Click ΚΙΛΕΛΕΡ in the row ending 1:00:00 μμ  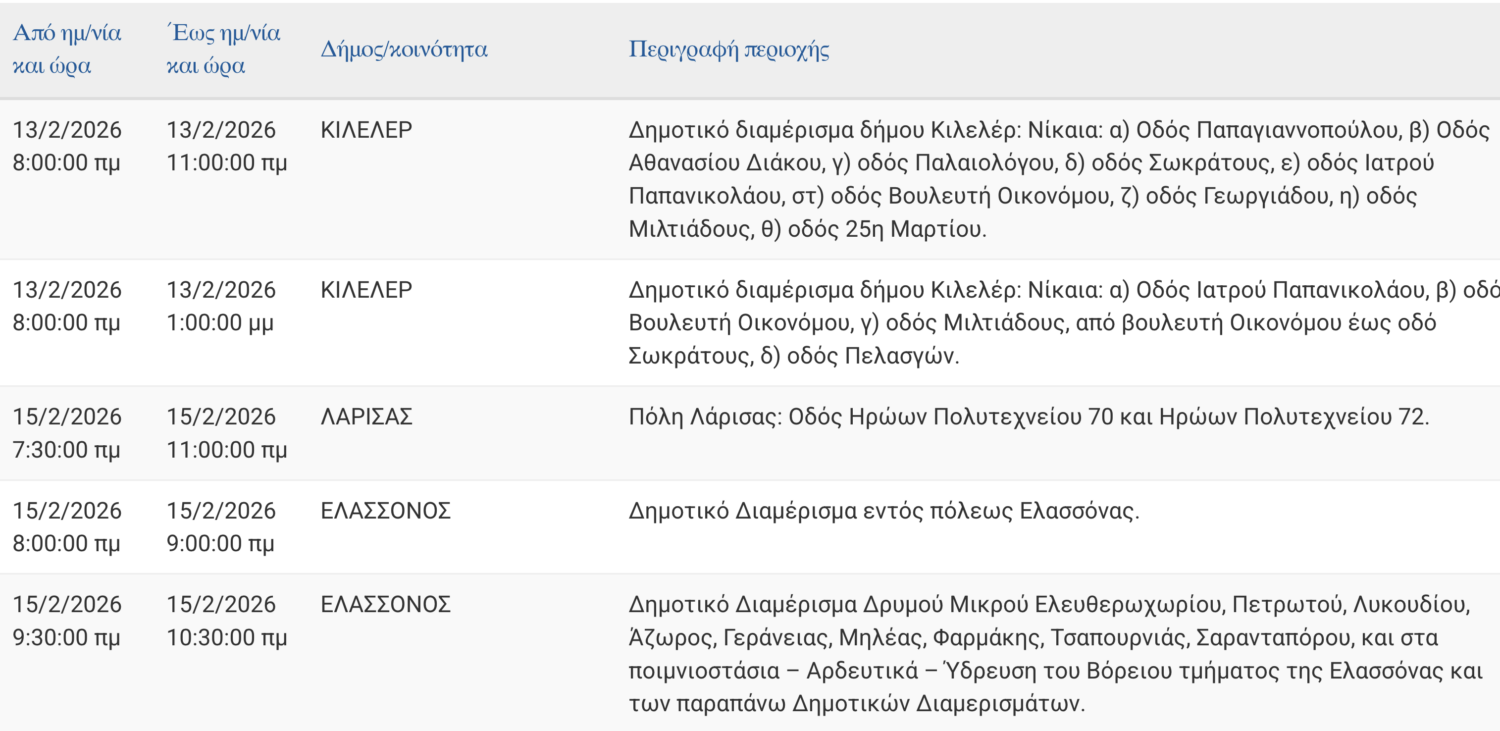pos(367,290)
